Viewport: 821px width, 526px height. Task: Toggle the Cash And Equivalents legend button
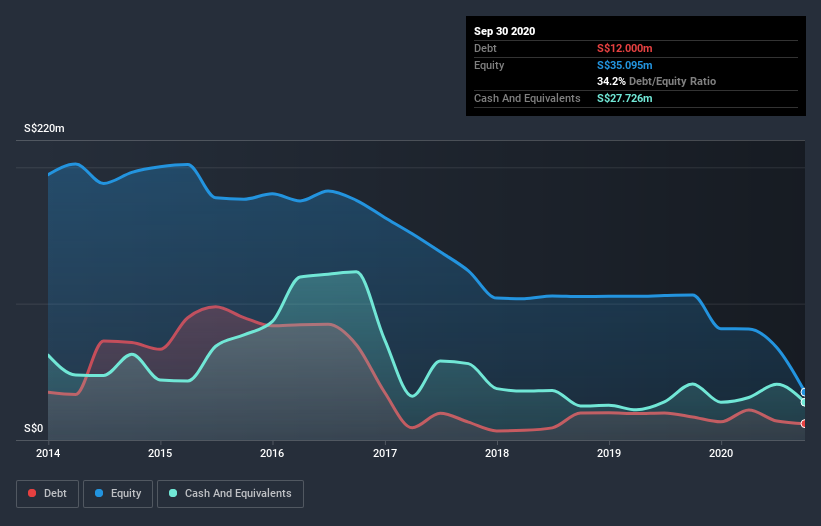tap(230, 494)
